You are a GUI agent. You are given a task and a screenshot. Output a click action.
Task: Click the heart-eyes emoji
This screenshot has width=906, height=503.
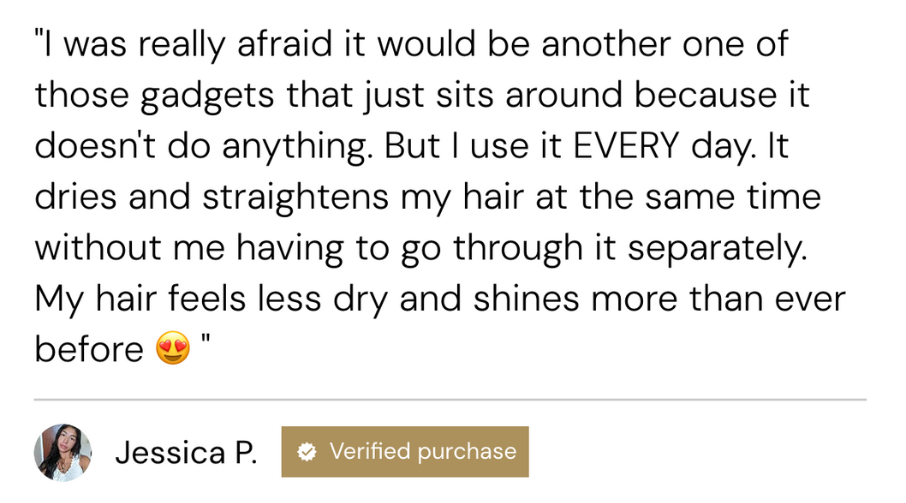coord(173,349)
